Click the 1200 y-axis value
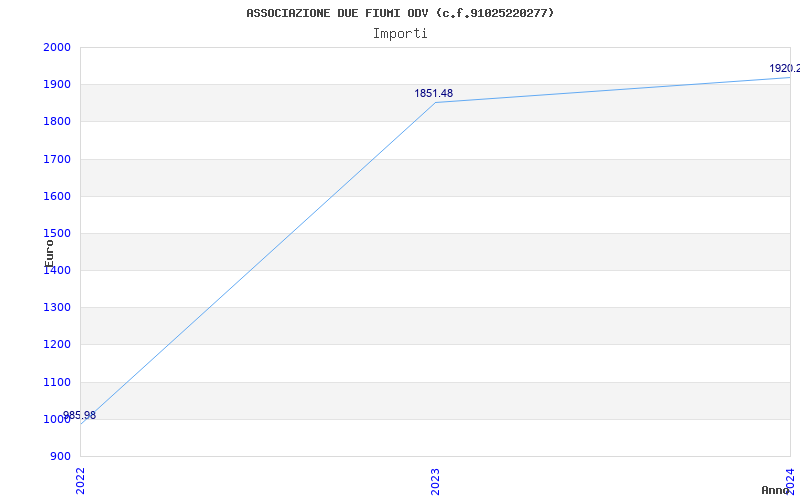 [x=57, y=345]
